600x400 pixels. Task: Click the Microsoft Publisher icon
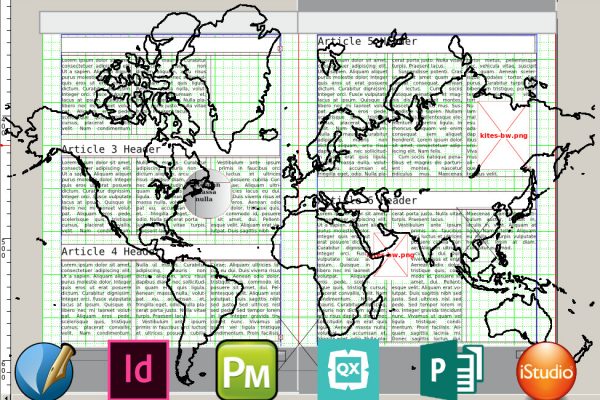pyautogui.click(x=452, y=370)
